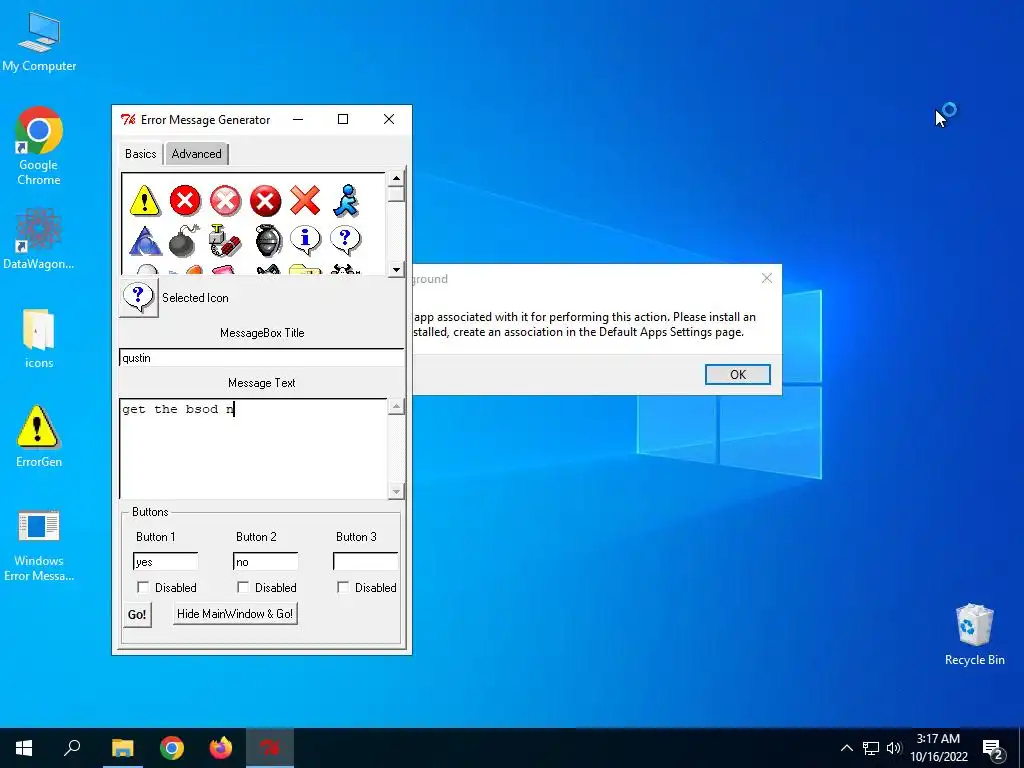Image resolution: width=1024 pixels, height=768 pixels.
Task: Open the Windows Start menu
Action: pyautogui.click(x=24, y=748)
